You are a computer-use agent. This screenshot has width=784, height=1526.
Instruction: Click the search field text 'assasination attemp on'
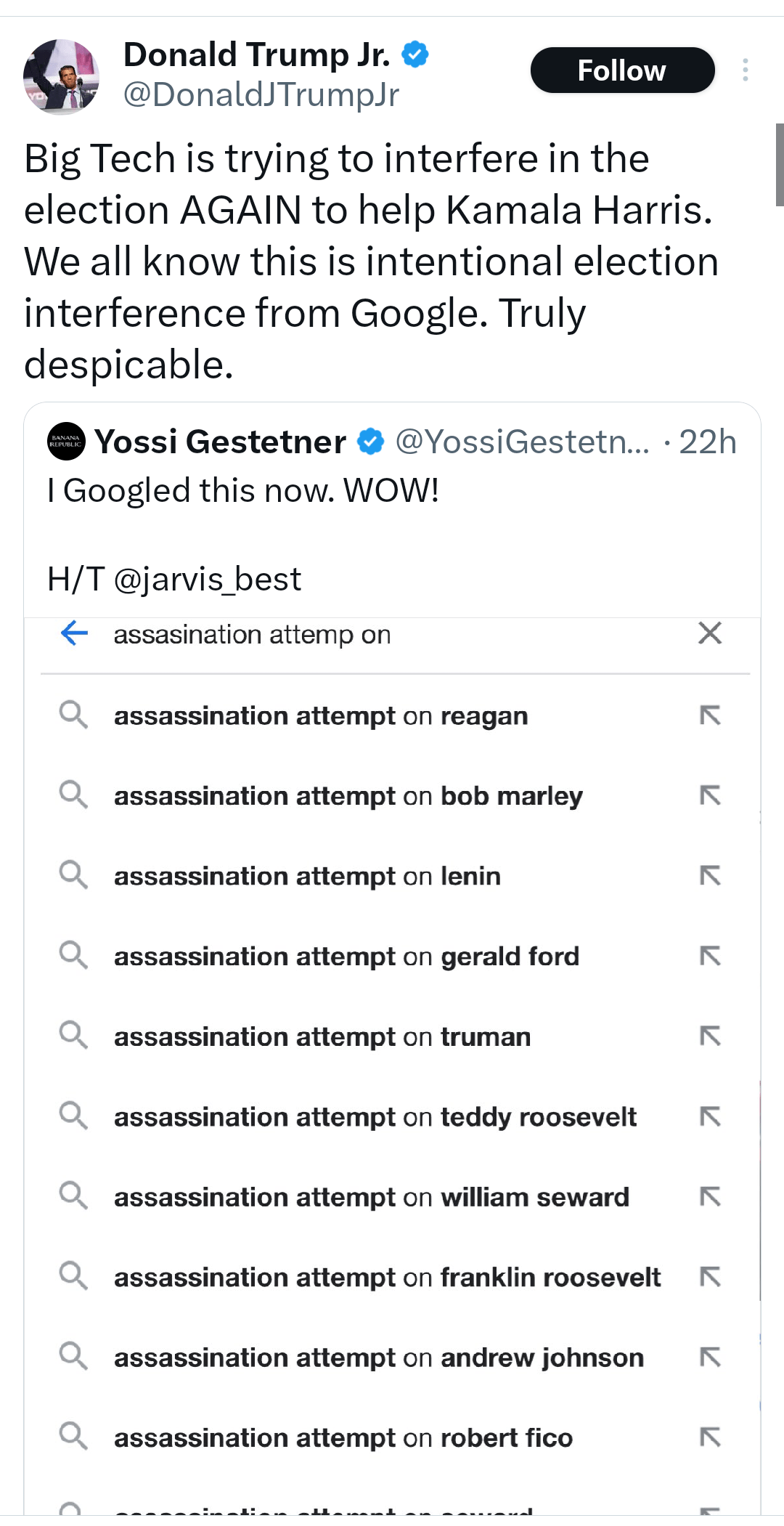[x=252, y=635]
